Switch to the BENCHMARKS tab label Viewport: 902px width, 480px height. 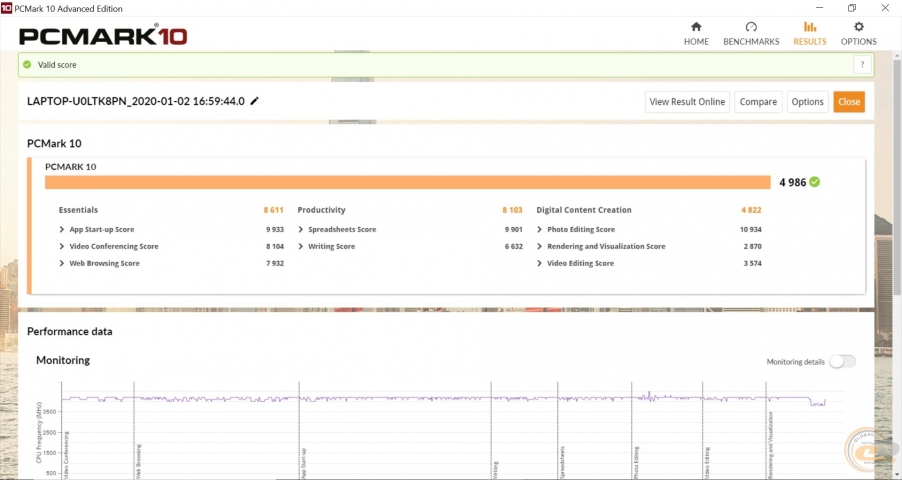(x=751, y=41)
